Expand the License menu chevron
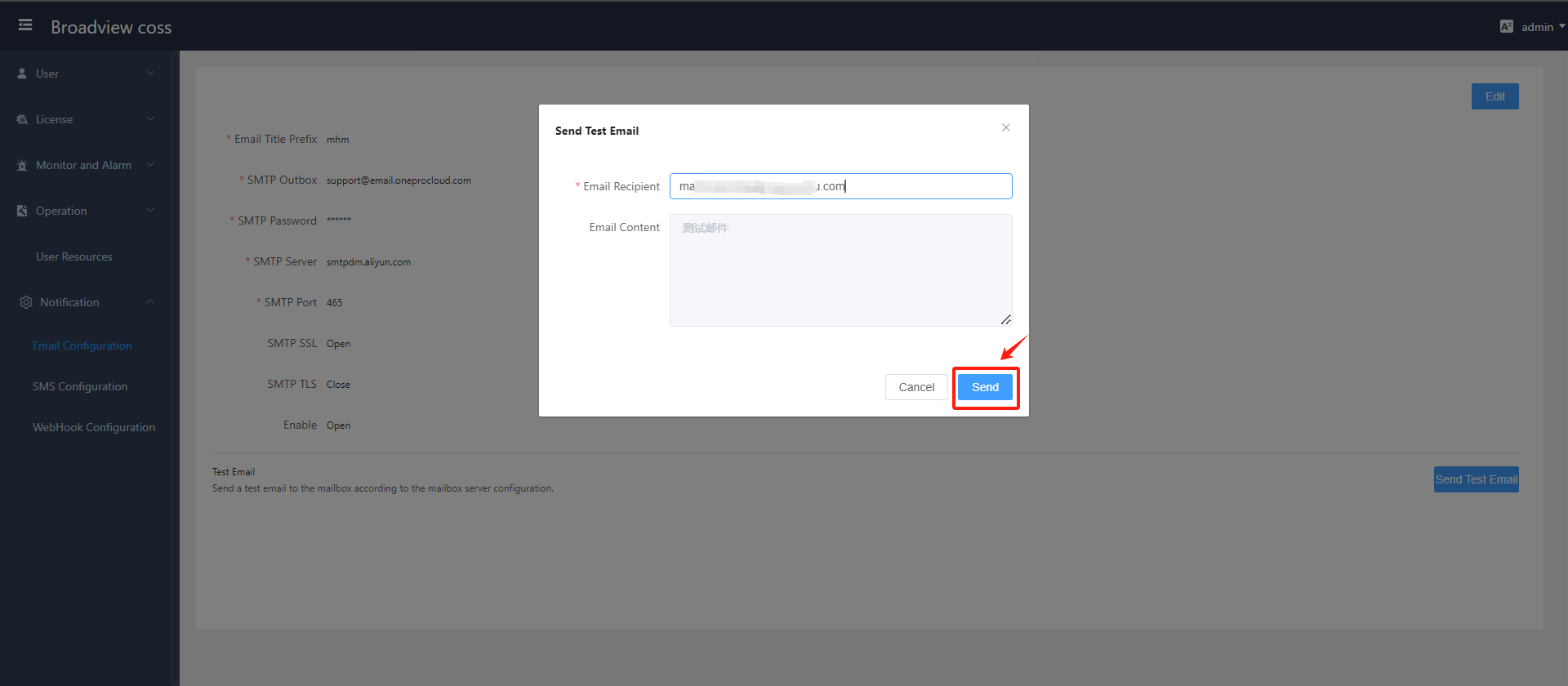 (150, 118)
